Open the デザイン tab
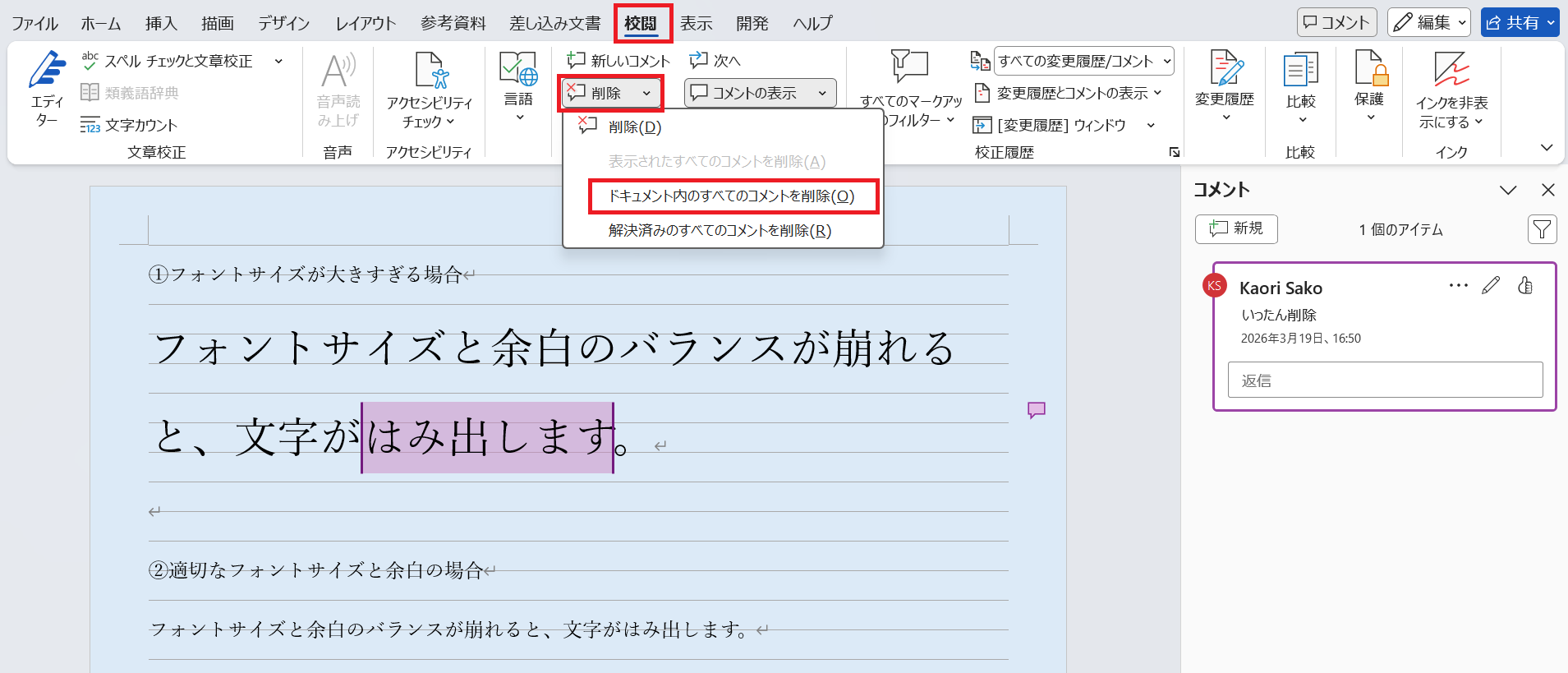Image resolution: width=1568 pixels, height=673 pixels. click(x=284, y=23)
